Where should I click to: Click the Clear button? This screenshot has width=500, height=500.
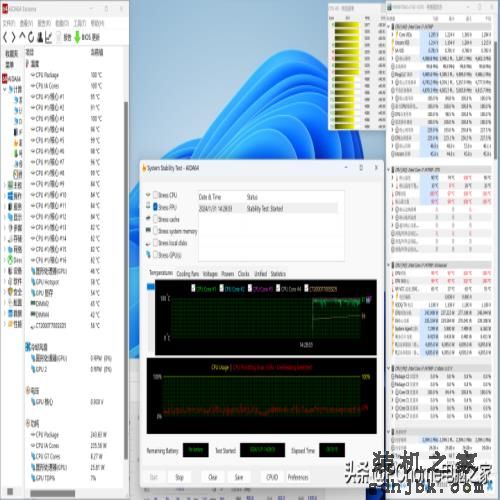[x=213, y=477]
